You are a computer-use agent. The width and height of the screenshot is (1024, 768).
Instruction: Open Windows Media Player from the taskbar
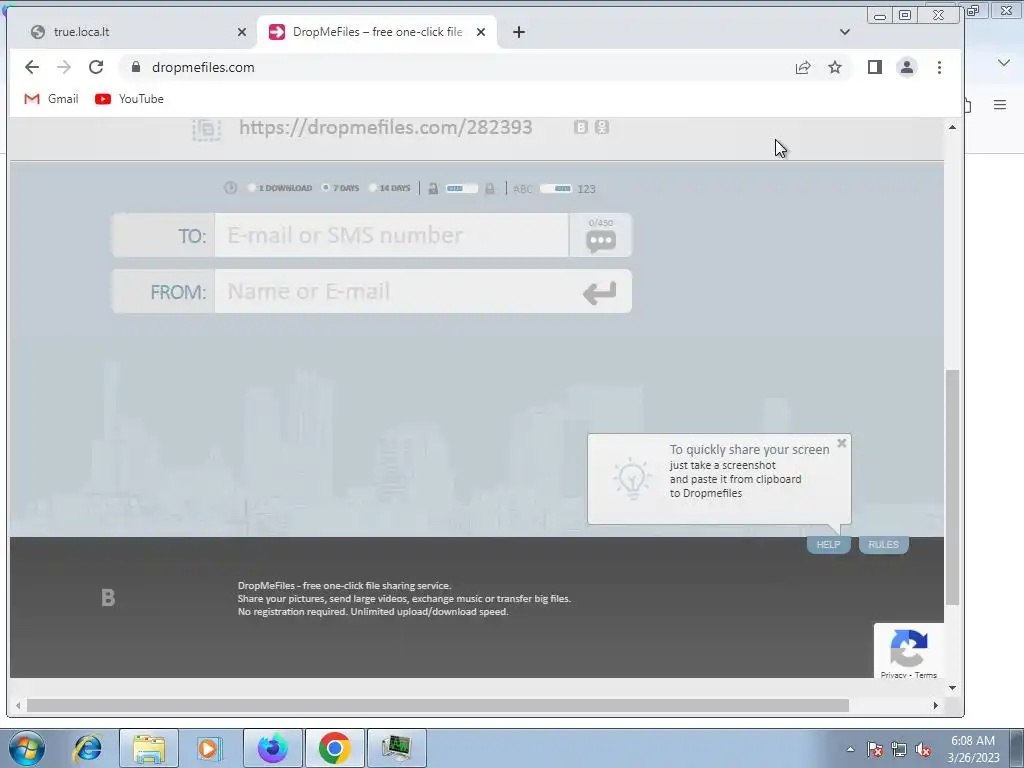(x=209, y=748)
